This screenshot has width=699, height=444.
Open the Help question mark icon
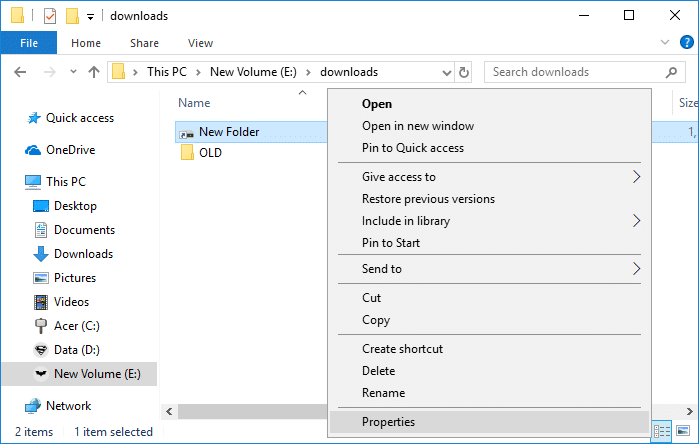coord(685,43)
